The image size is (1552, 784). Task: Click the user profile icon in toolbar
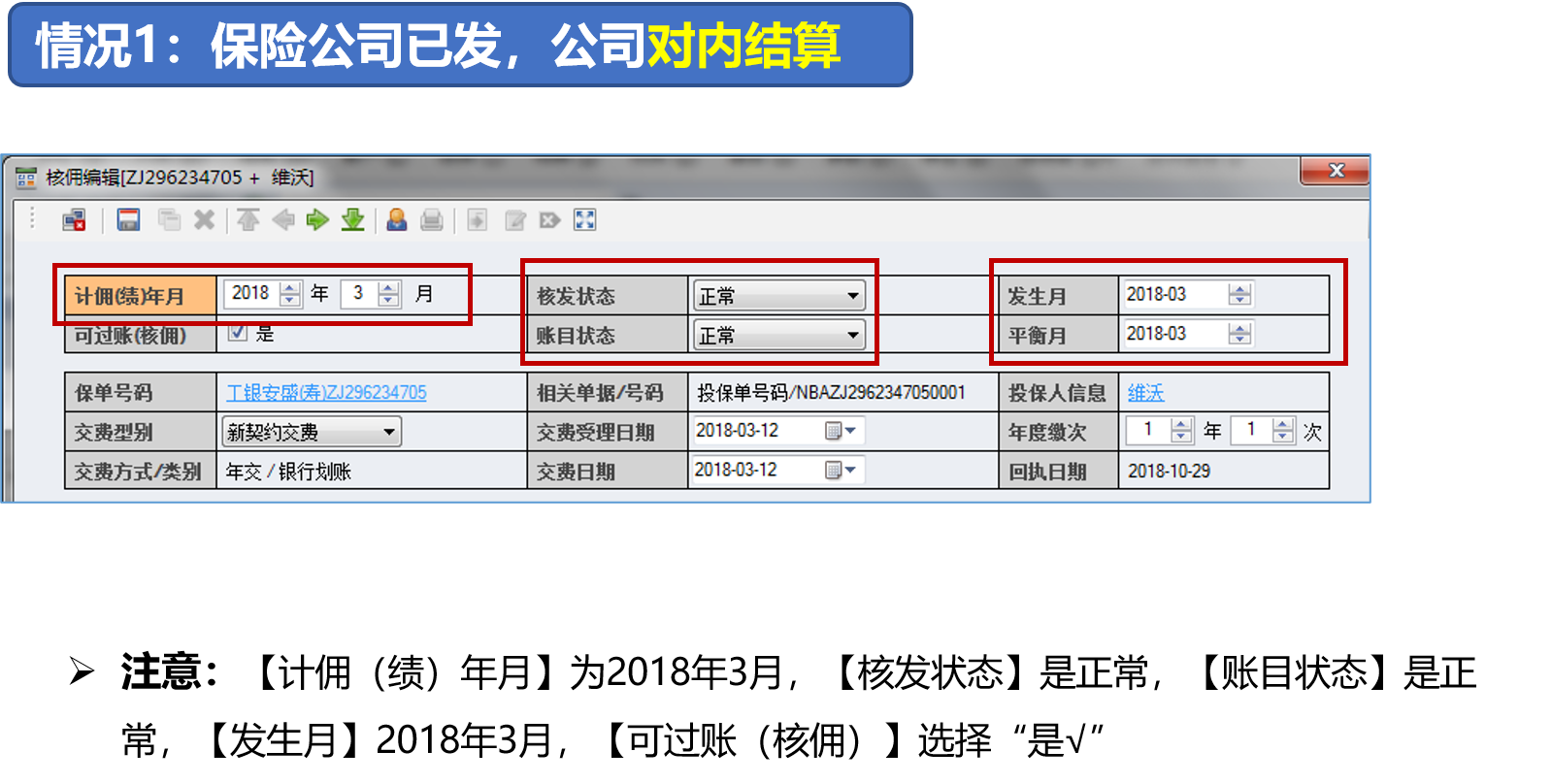(x=396, y=220)
